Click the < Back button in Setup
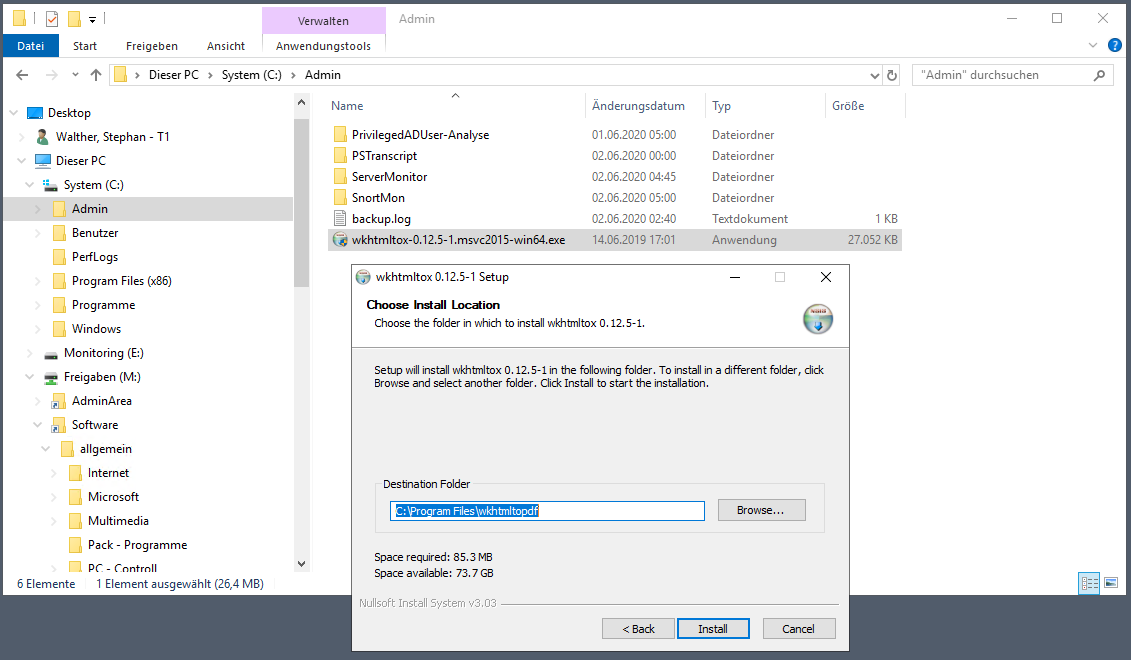Viewport: 1131px width, 660px height. click(x=638, y=629)
